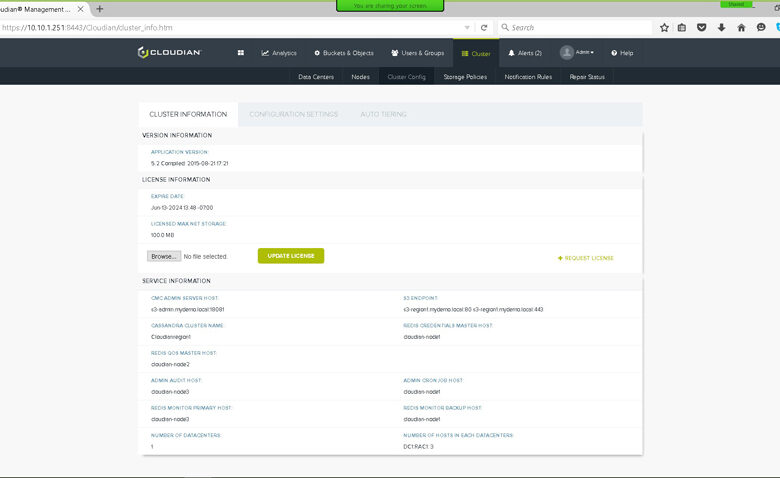
Task: Select the Cluster Information tab
Action: 188,114
